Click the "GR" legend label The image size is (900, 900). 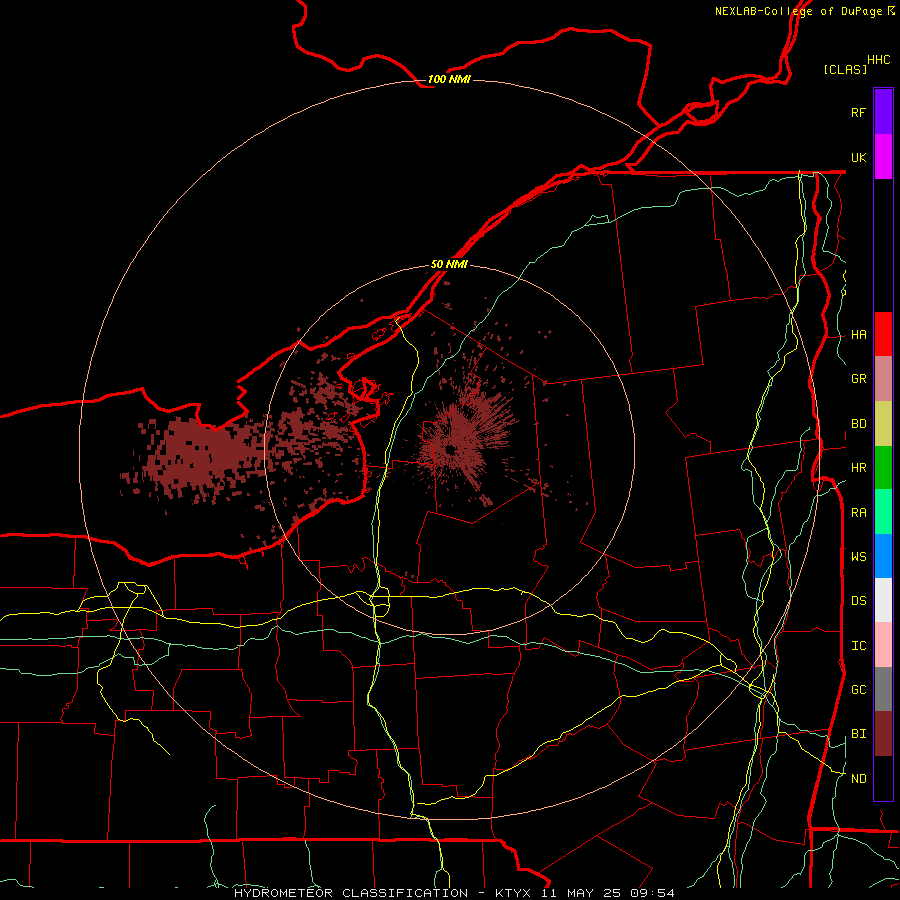tap(858, 378)
